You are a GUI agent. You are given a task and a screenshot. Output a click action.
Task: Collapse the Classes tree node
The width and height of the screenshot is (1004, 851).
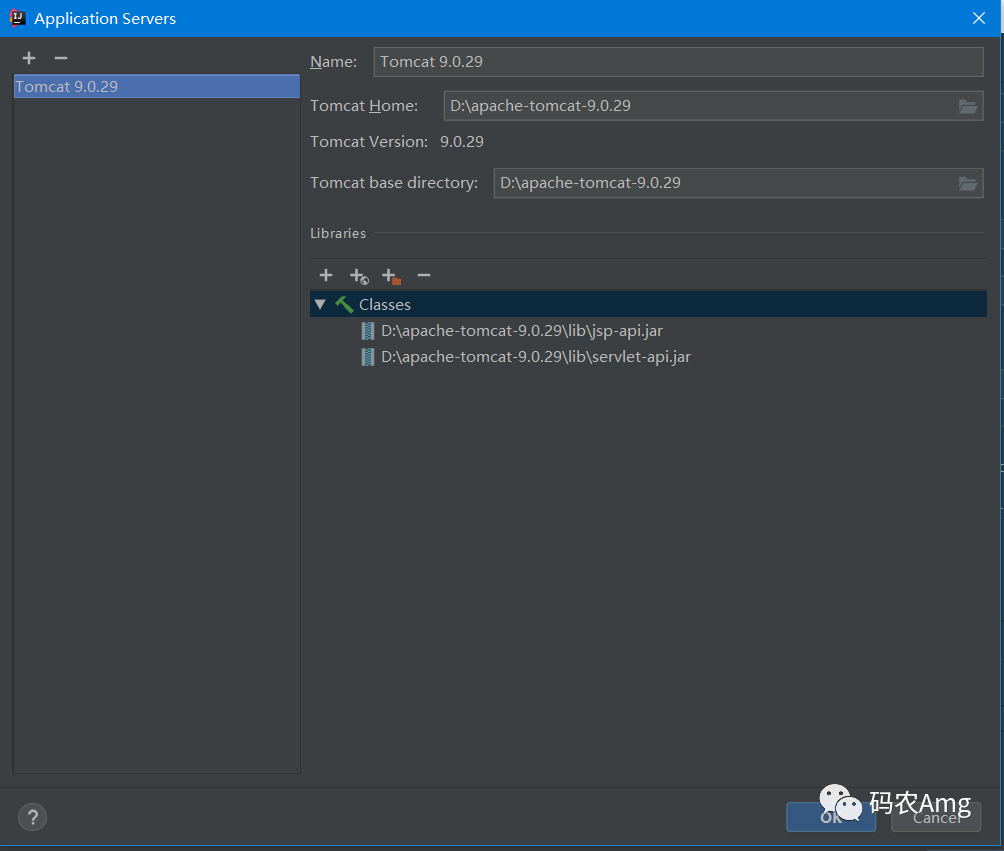(x=320, y=304)
